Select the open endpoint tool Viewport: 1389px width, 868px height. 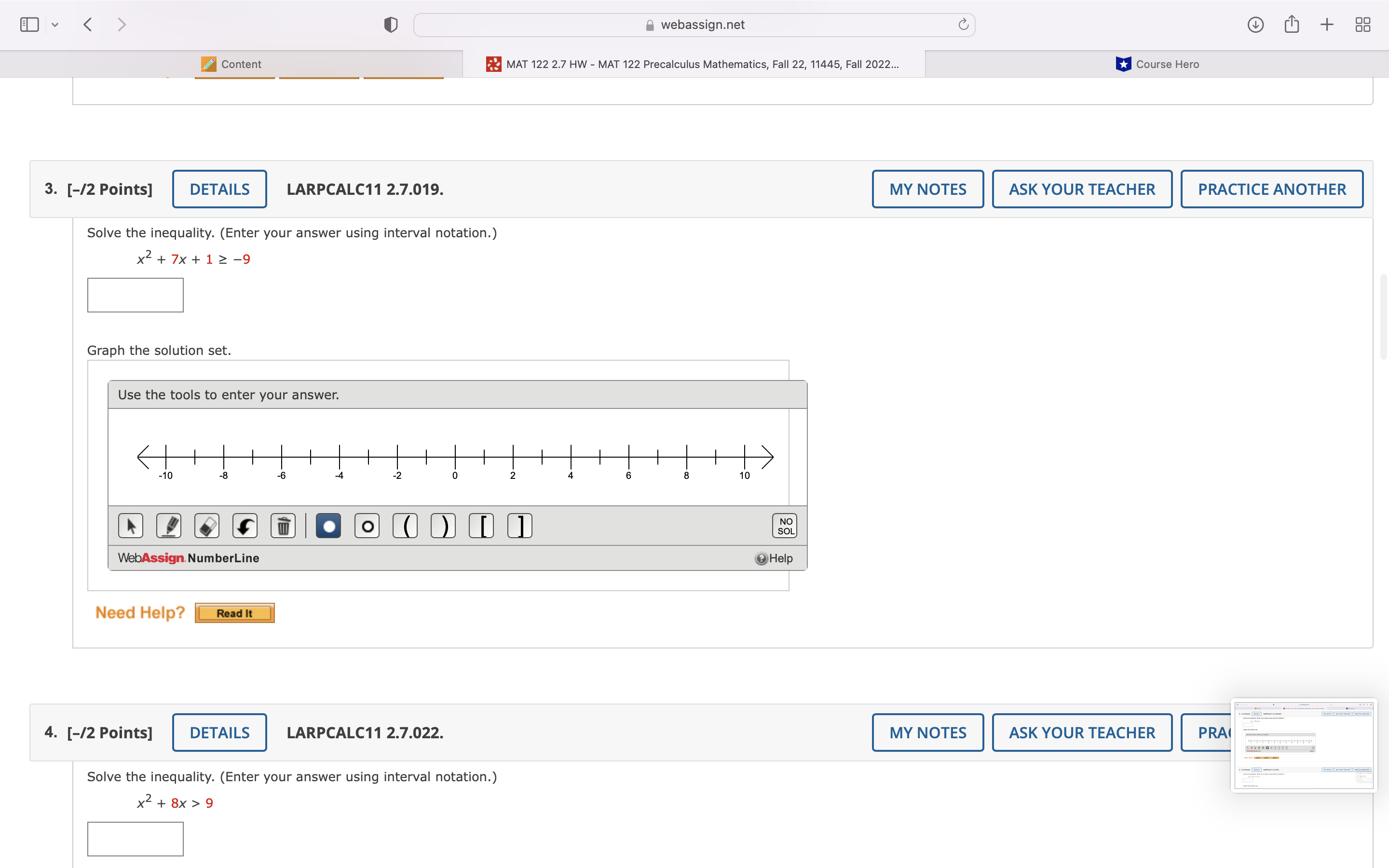(367, 525)
